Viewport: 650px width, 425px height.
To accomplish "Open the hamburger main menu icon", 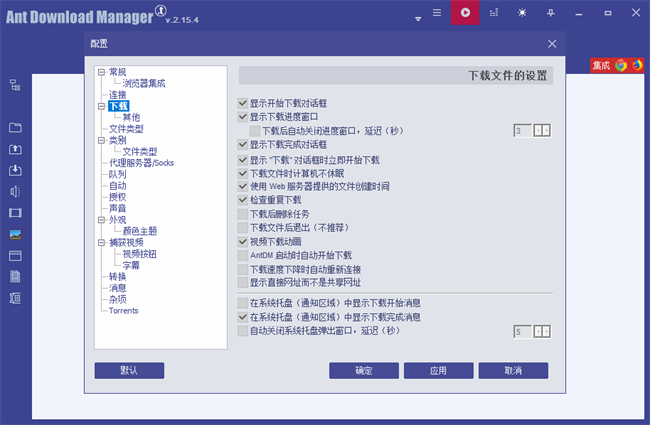I will click(x=436, y=13).
